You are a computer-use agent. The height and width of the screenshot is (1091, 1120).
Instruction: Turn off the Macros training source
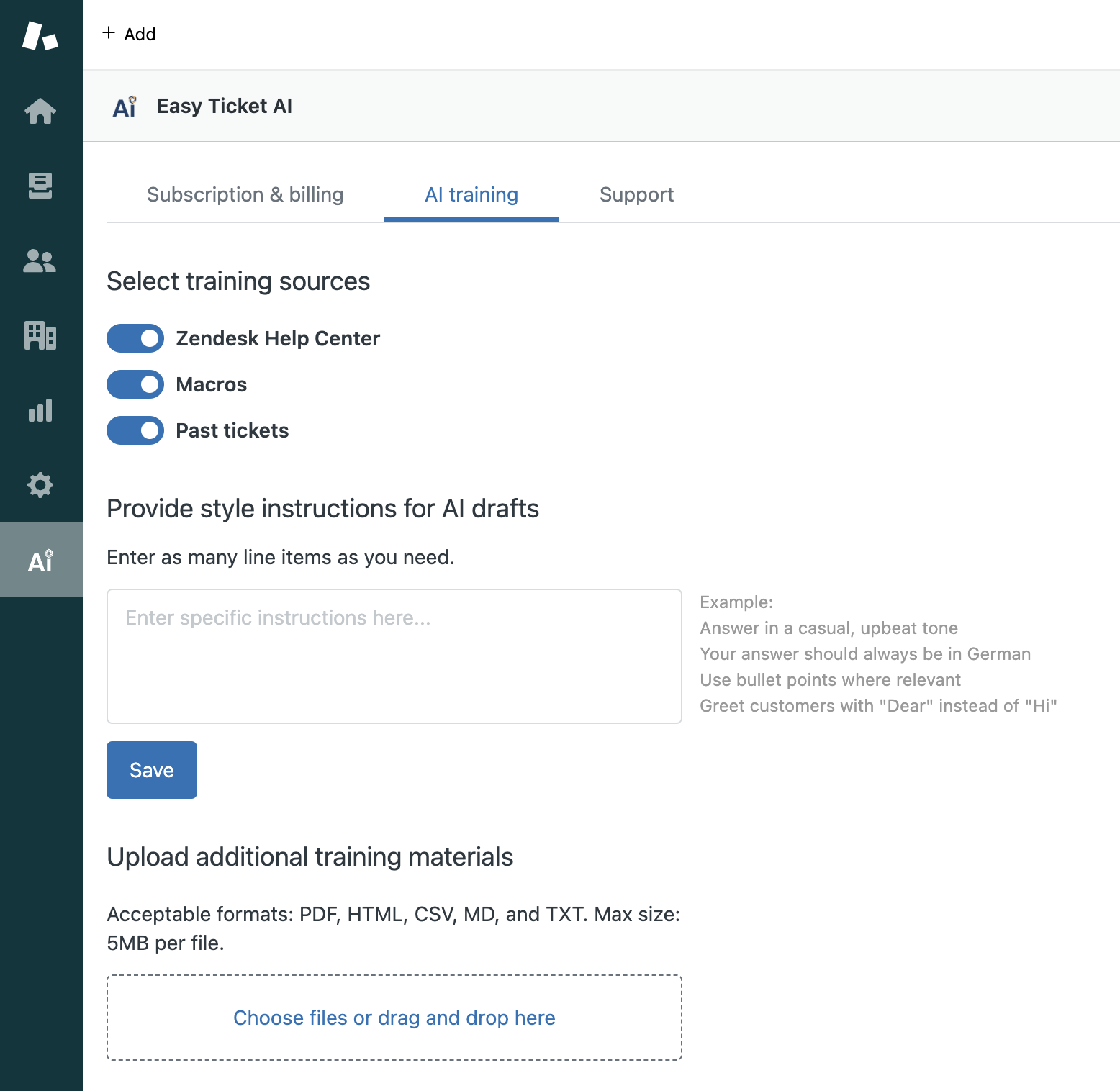pos(135,384)
